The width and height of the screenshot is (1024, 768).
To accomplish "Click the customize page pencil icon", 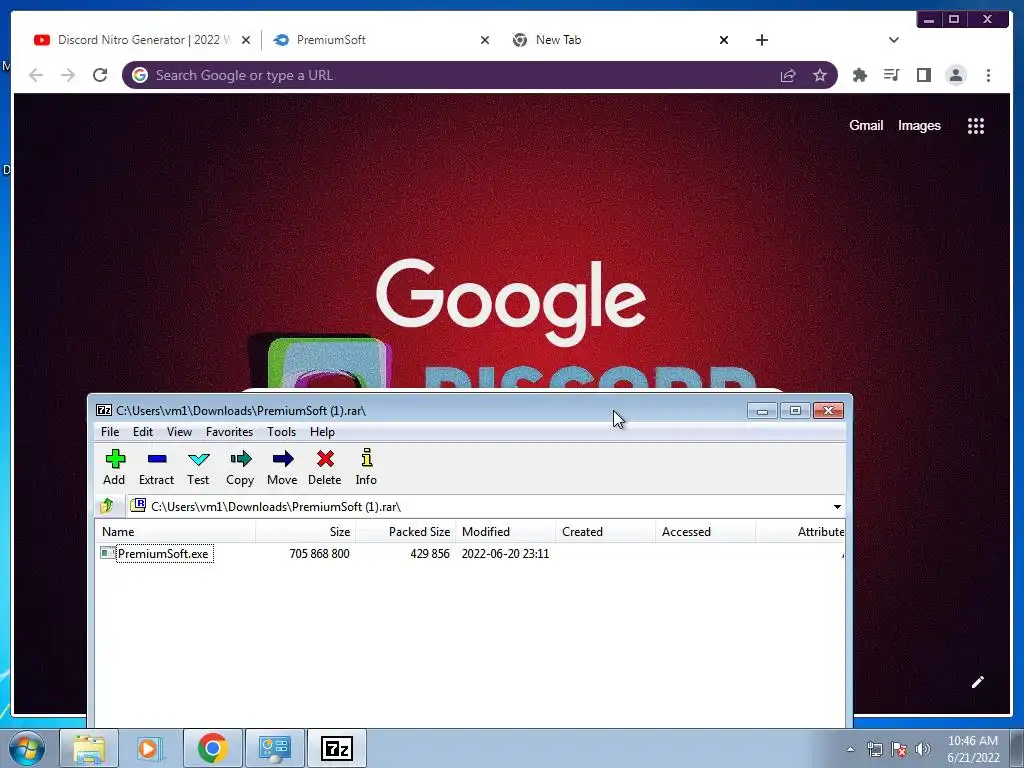I will click(x=978, y=682).
